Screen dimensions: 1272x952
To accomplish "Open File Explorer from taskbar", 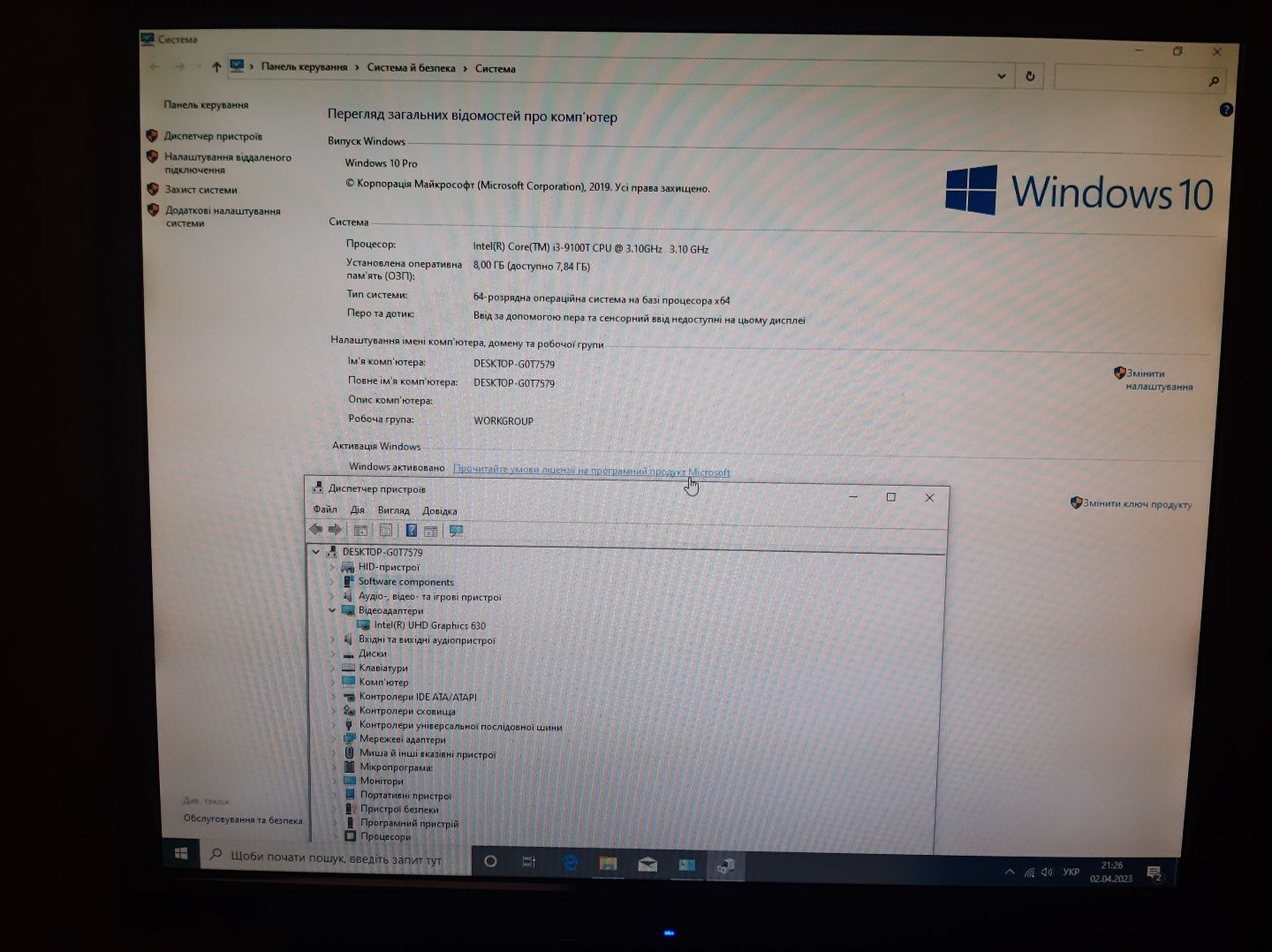I will click(x=609, y=864).
